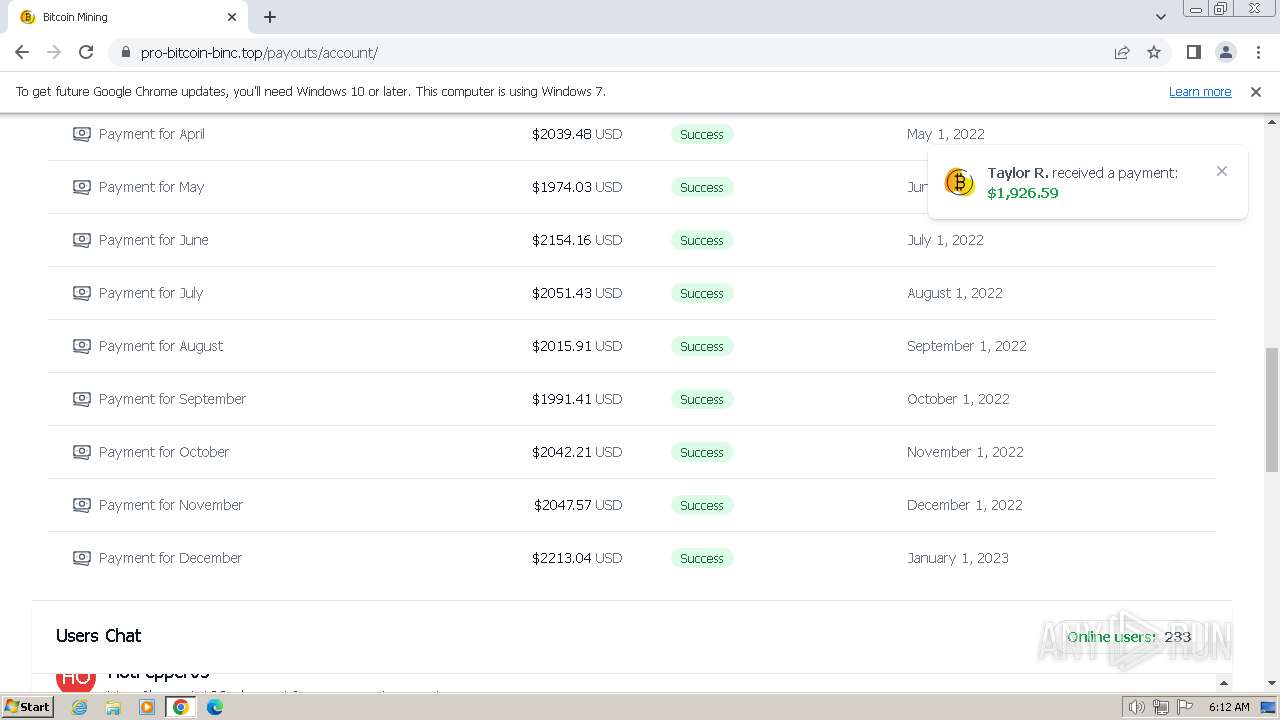Launch Internet Explorer from taskbar
This screenshot has height=720, width=1280.
[x=80, y=707]
